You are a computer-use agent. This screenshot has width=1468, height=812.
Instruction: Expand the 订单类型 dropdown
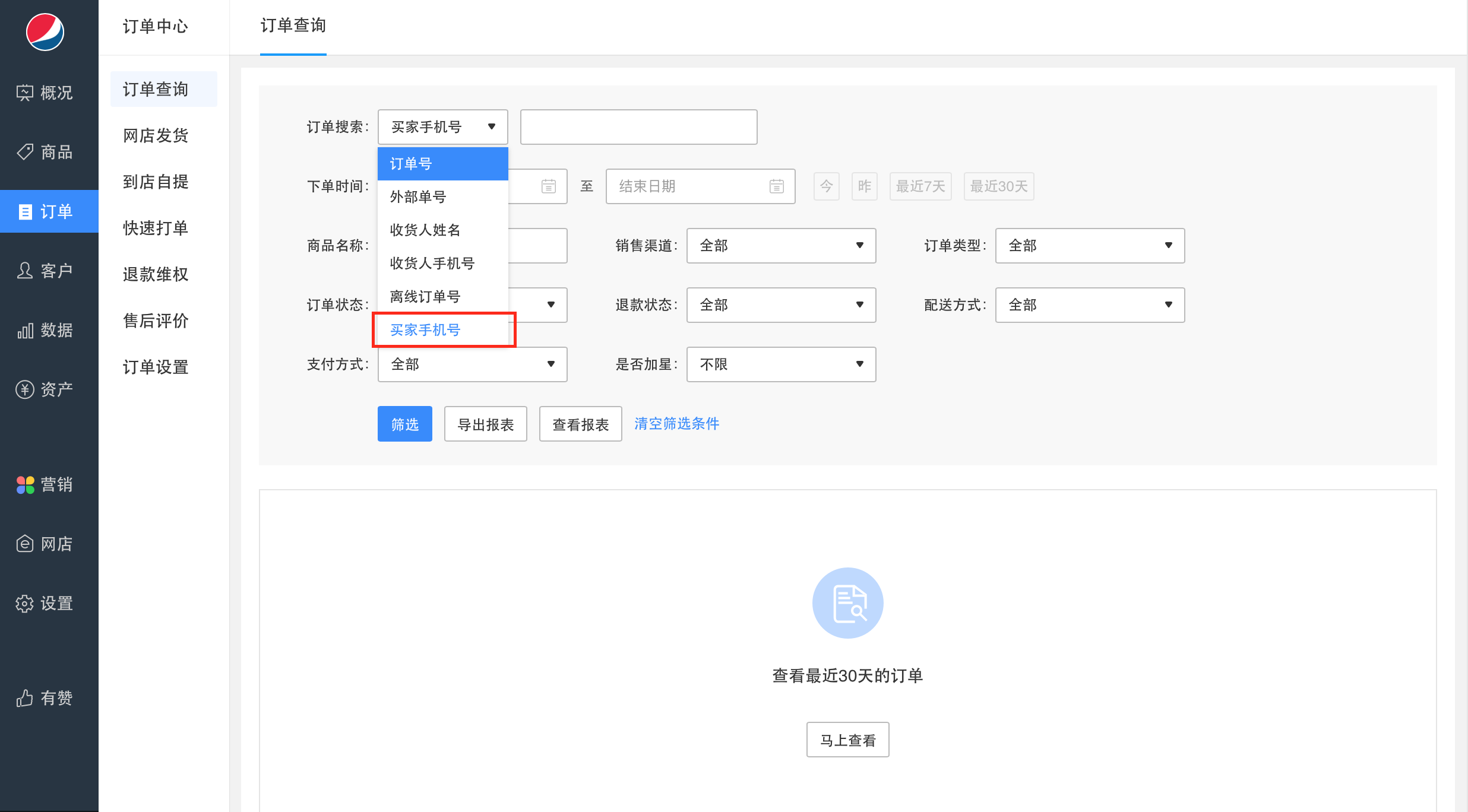[1090, 246]
